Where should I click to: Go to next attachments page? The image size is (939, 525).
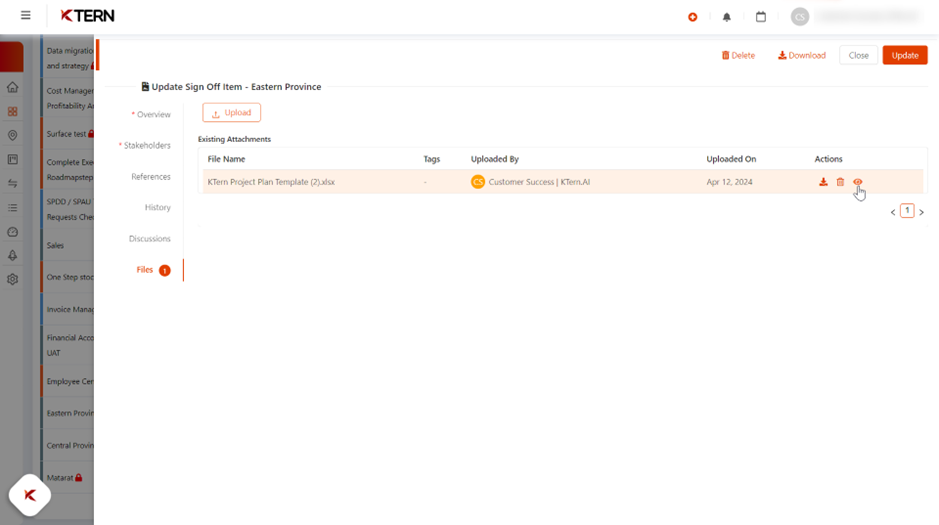[x=921, y=212]
